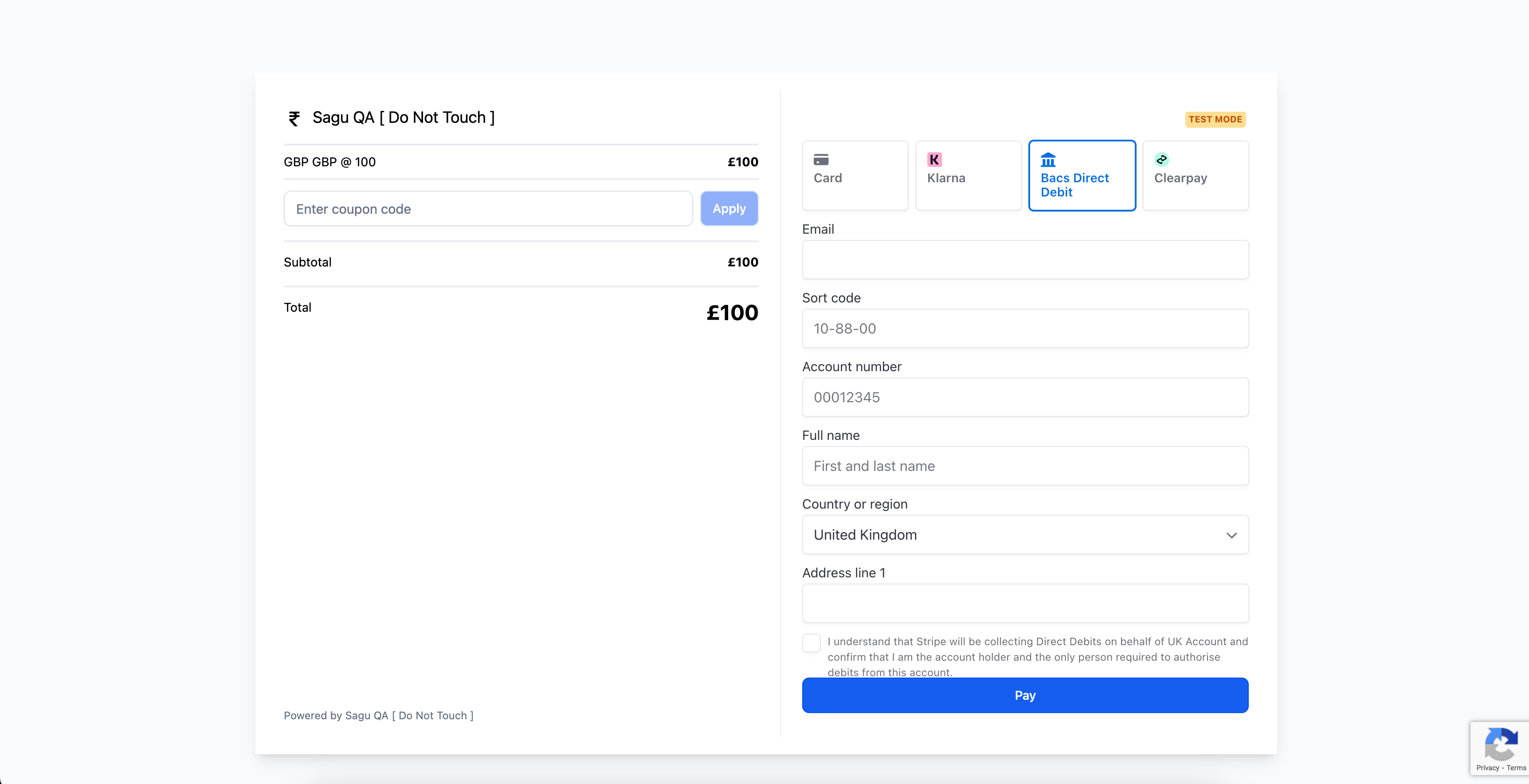Click the TEST MODE badge
1529x784 pixels.
pyautogui.click(x=1215, y=119)
